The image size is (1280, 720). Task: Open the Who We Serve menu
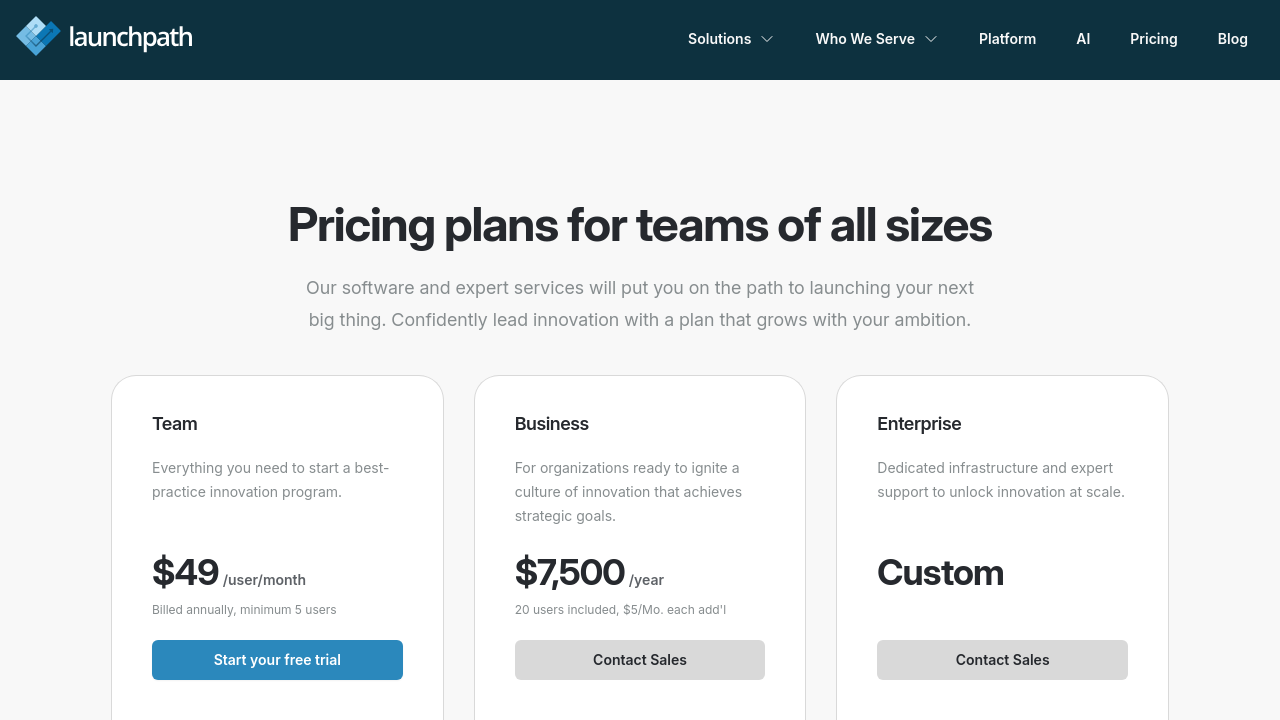pos(865,39)
